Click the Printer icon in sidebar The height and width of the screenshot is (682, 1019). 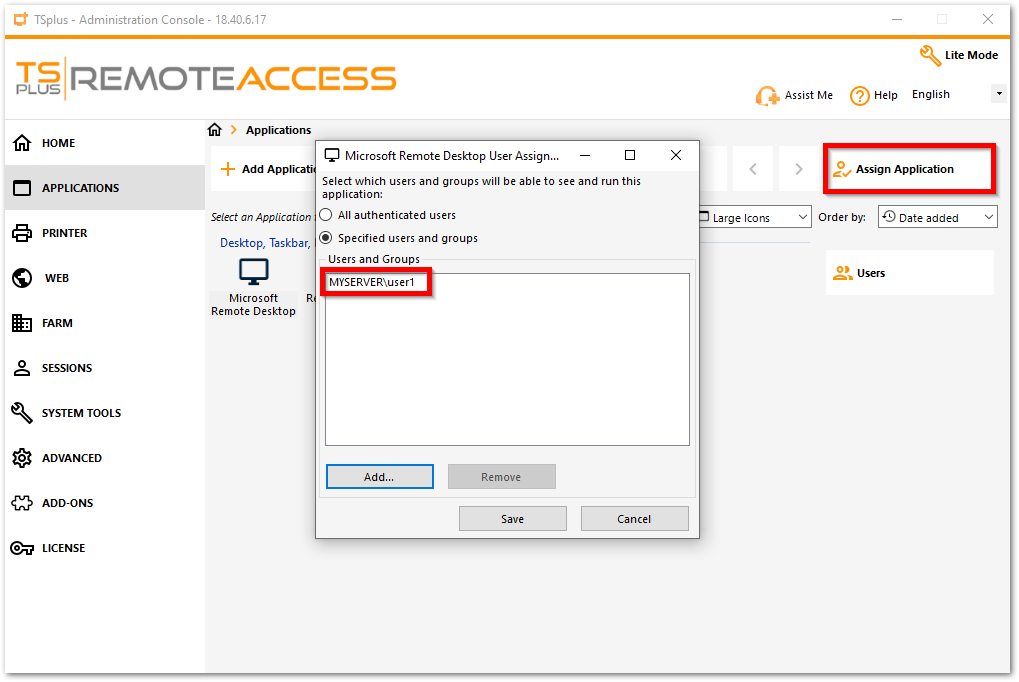[x=22, y=233]
